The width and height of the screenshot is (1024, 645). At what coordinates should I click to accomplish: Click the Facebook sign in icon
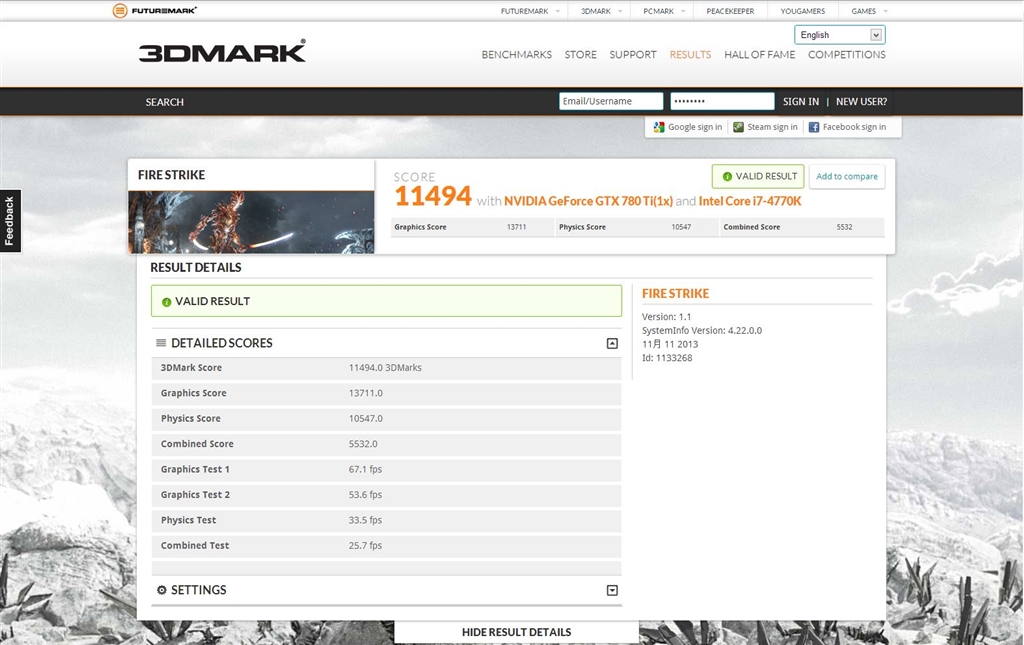click(814, 127)
